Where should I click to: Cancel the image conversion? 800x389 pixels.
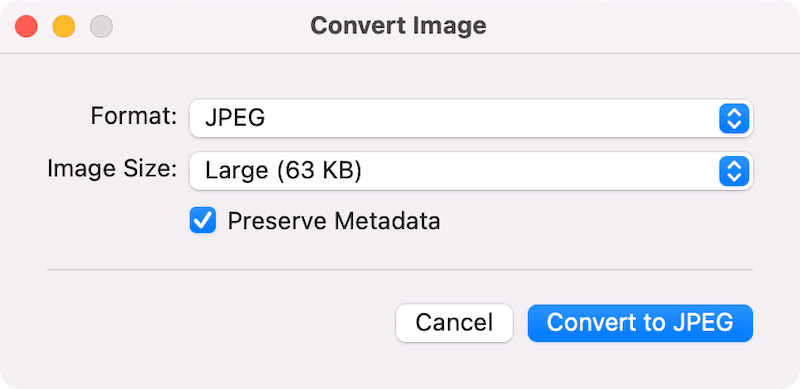pos(454,323)
